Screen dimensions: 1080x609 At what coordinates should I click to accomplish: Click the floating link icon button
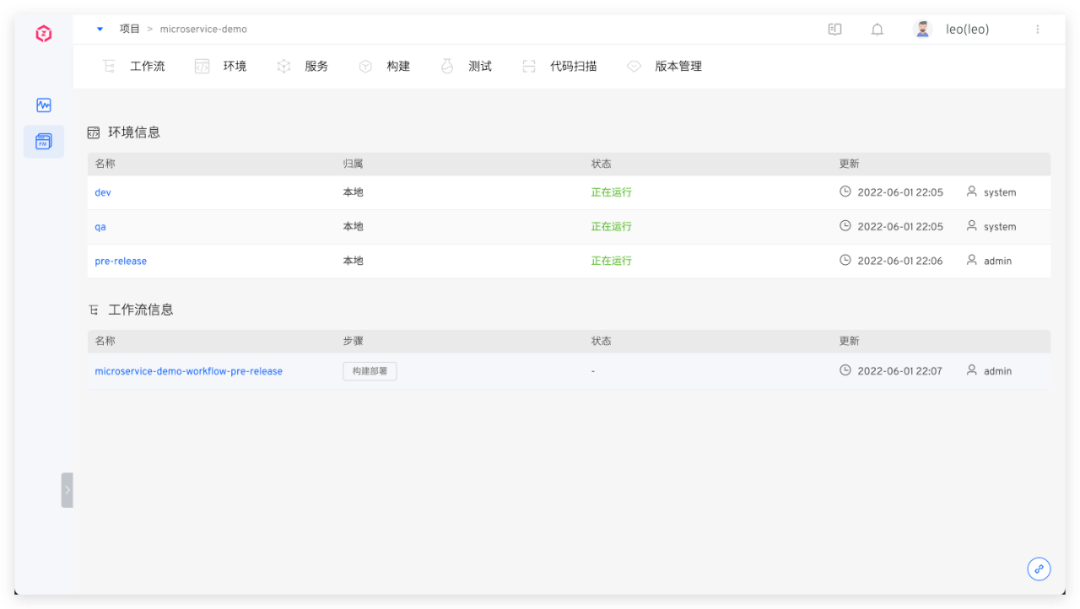tap(1039, 569)
